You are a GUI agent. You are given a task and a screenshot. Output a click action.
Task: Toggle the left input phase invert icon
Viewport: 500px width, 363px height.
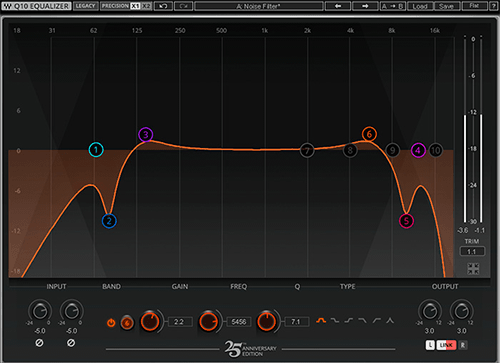pyautogui.click(x=39, y=343)
